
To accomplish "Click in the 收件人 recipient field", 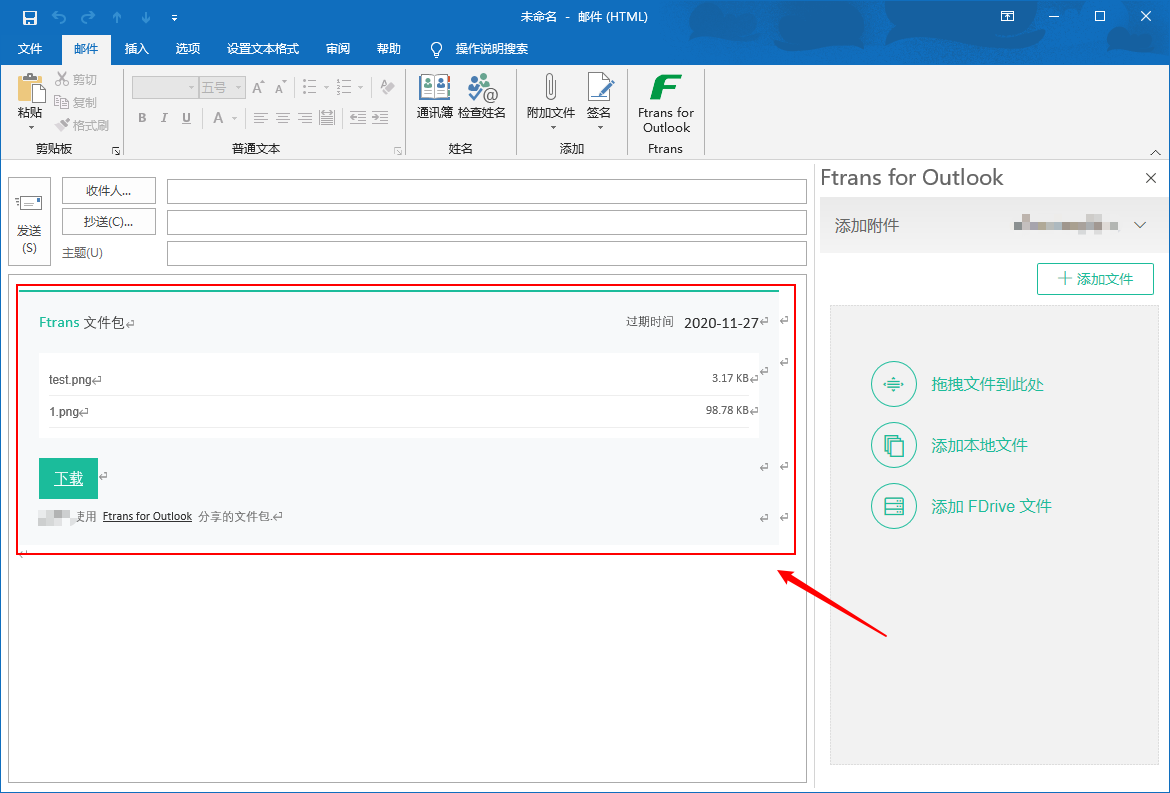I will coord(487,191).
